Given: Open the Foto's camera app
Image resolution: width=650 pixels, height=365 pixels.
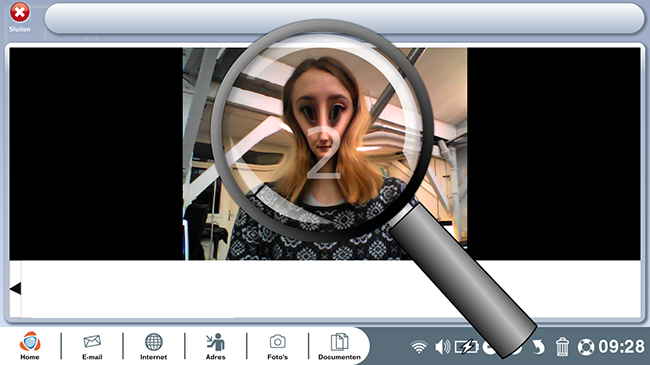Looking at the screenshot, I should [x=277, y=346].
